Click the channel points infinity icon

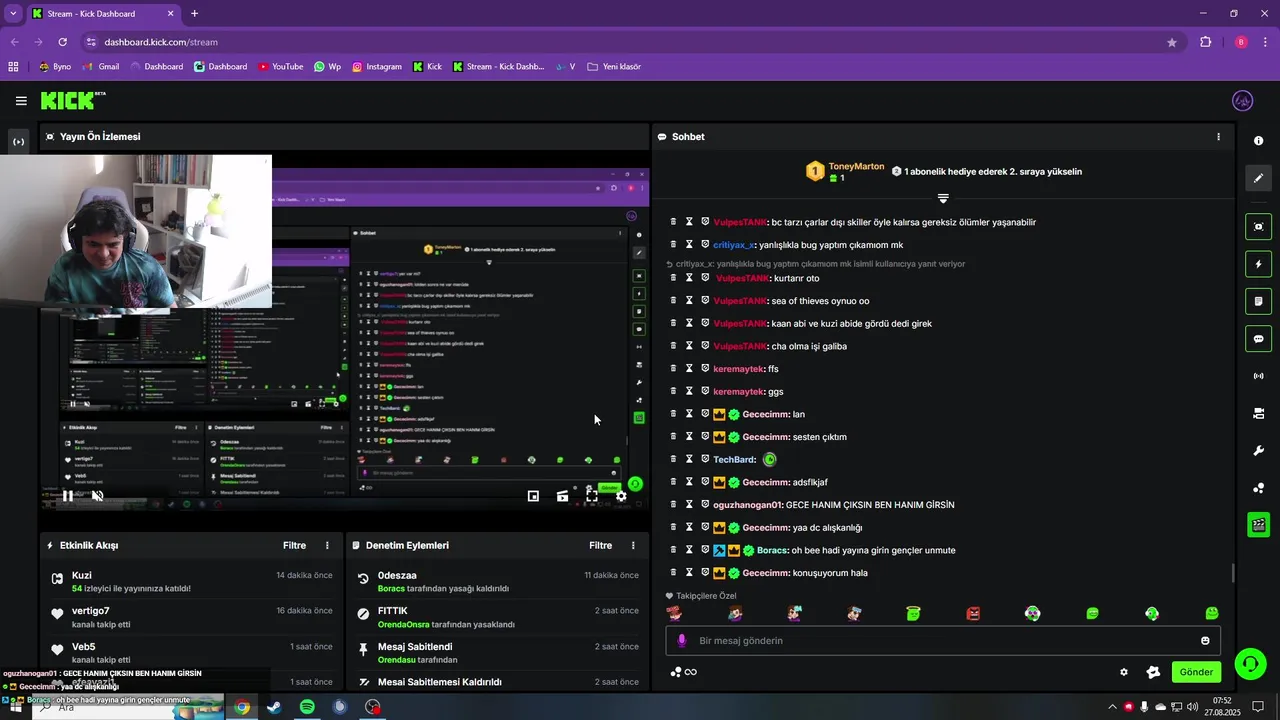pos(684,672)
